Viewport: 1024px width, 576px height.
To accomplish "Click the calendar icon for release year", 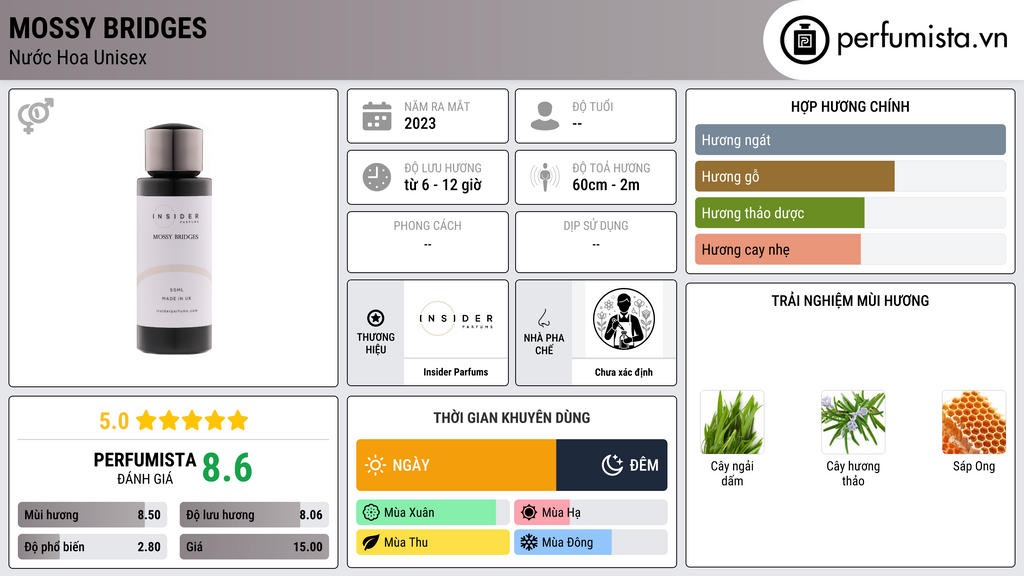I will (377, 116).
